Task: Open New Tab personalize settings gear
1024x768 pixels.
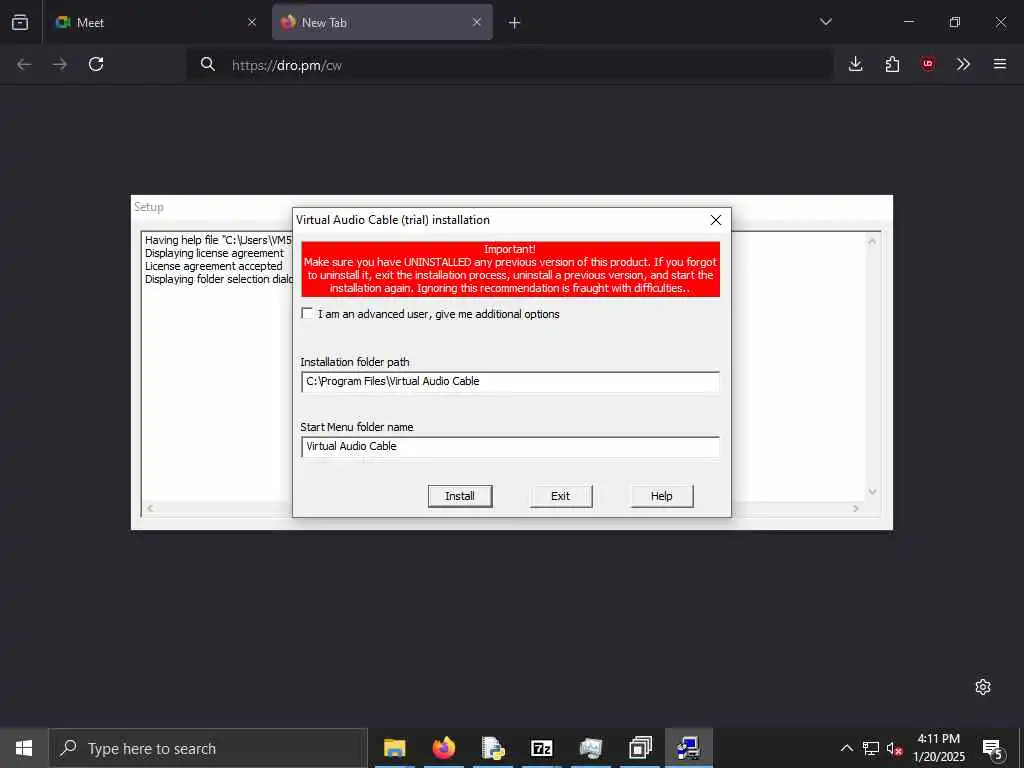Action: pos(983,687)
